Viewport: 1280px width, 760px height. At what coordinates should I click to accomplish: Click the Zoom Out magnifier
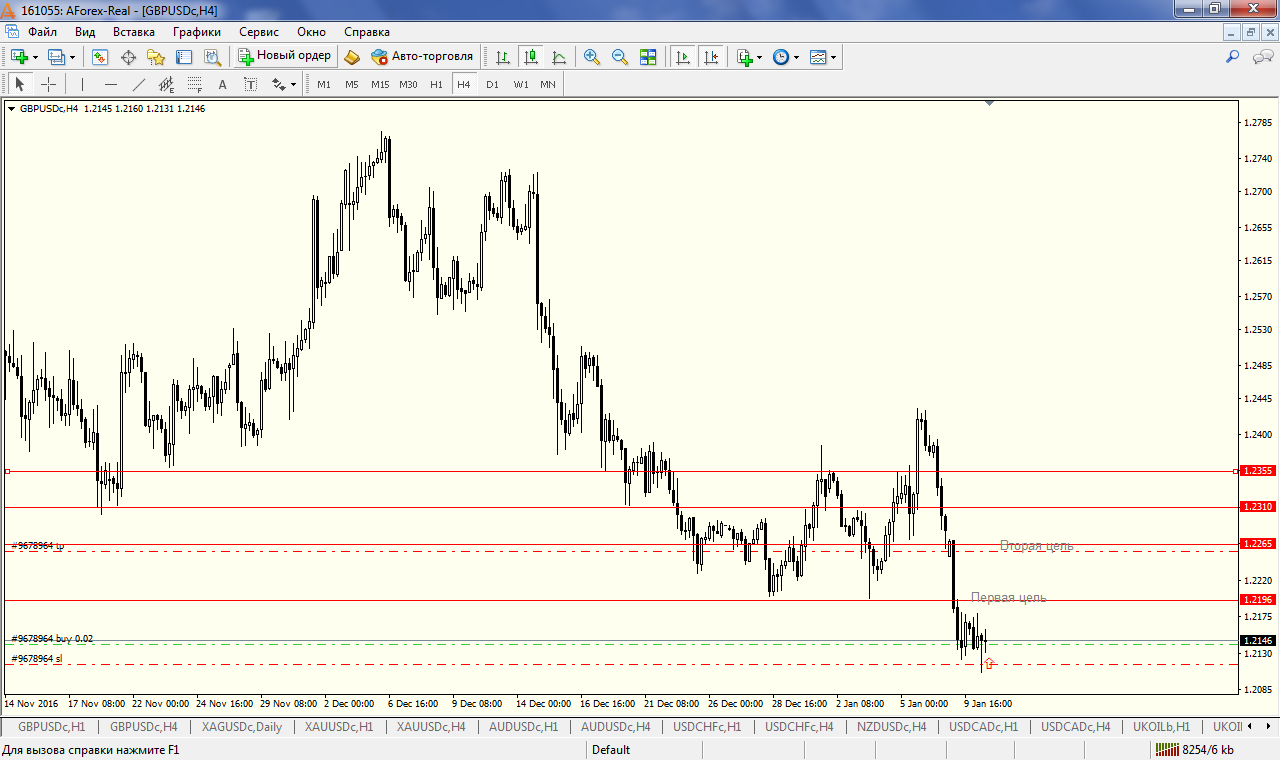point(620,57)
